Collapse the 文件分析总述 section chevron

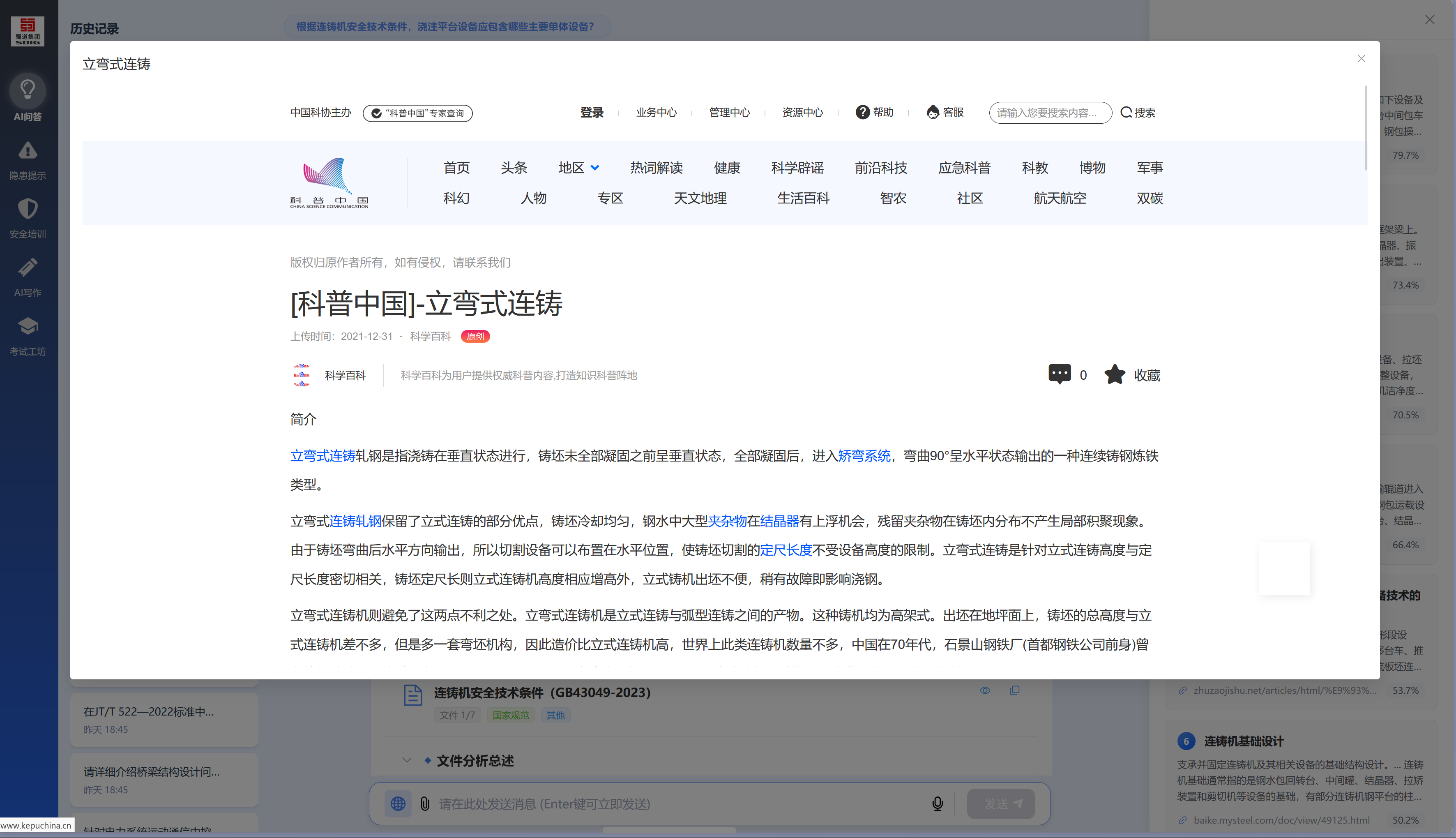(x=407, y=760)
